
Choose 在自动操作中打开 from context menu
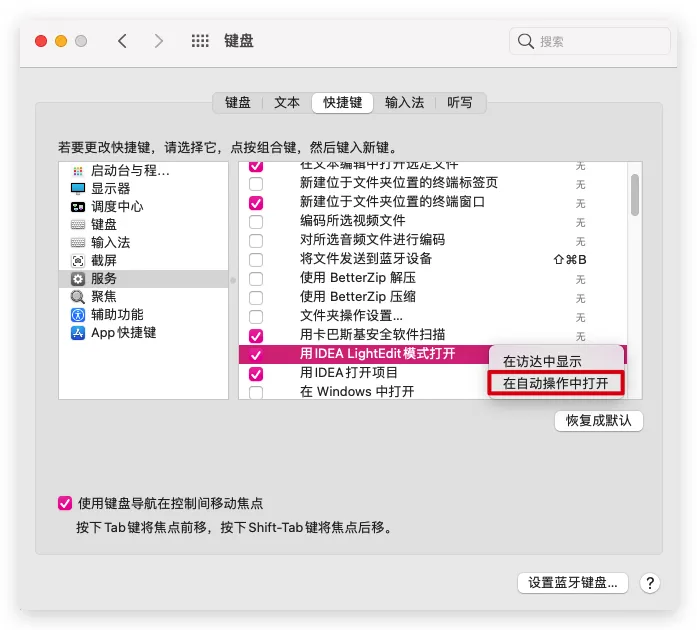coord(555,383)
